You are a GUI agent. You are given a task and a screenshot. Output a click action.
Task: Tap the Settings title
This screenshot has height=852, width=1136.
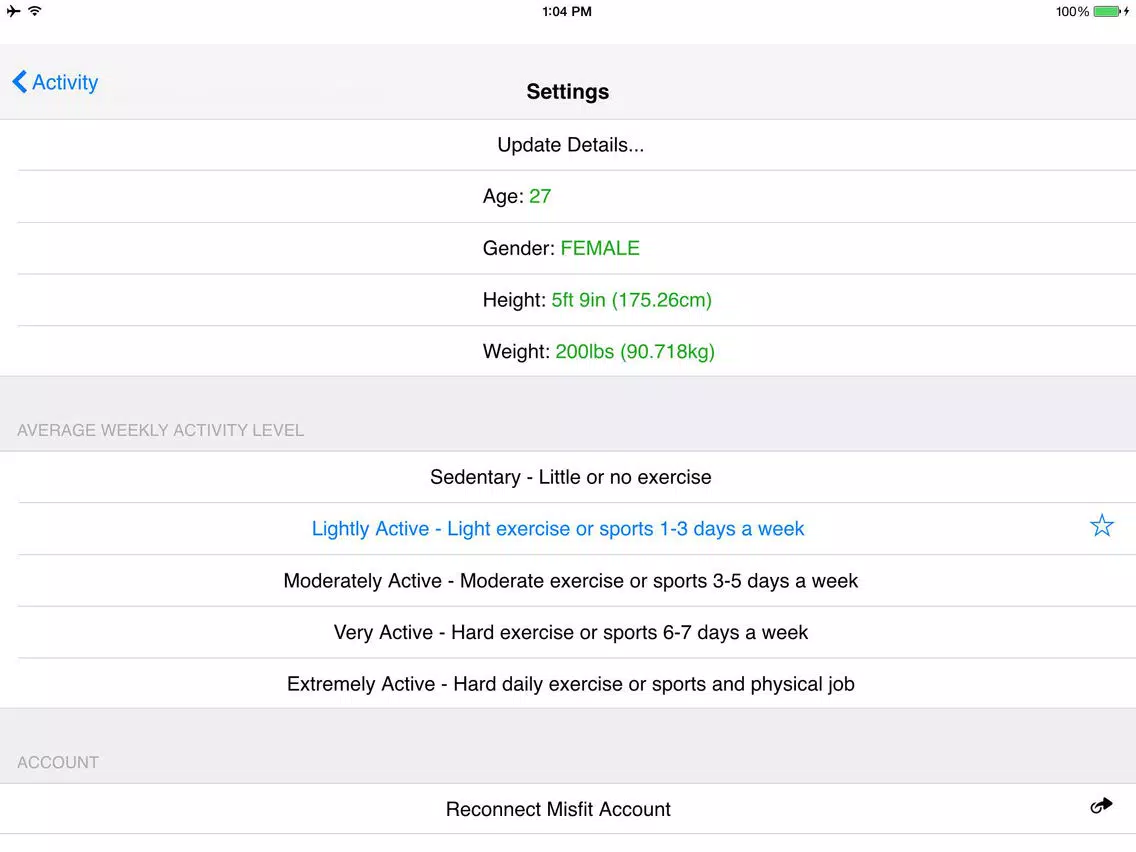567,92
